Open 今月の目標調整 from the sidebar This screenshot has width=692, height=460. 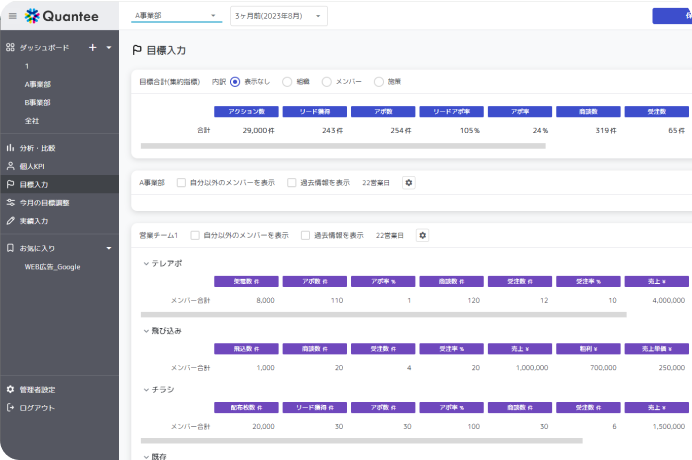(x=47, y=202)
